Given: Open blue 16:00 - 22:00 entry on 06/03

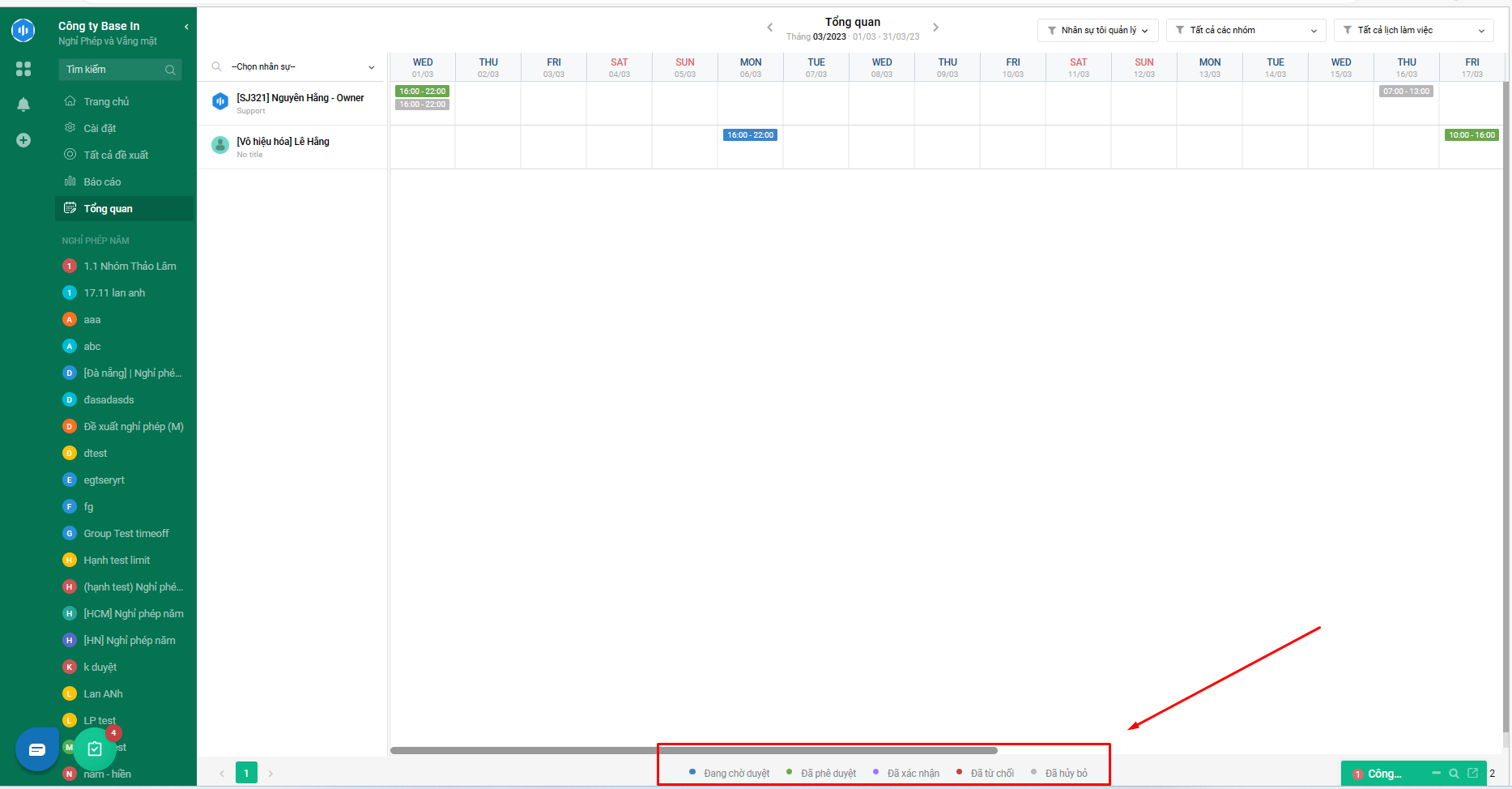Looking at the screenshot, I should (x=750, y=135).
